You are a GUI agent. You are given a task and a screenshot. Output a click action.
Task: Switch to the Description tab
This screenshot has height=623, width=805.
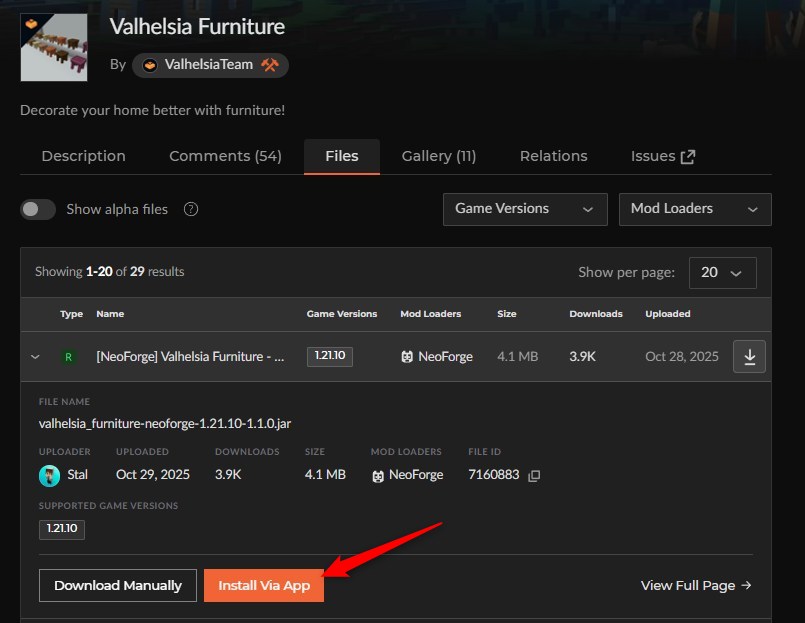click(84, 156)
